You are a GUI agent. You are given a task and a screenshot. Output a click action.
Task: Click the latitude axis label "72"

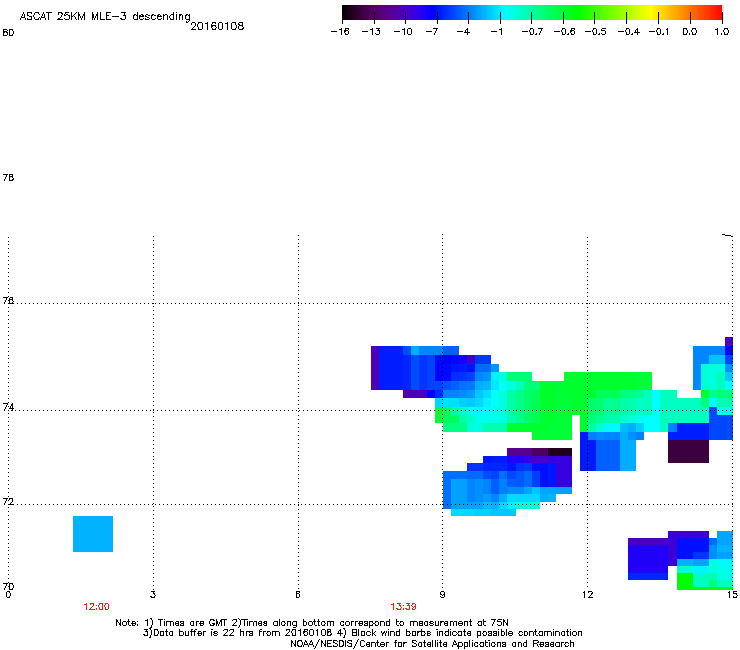(8, 501)
